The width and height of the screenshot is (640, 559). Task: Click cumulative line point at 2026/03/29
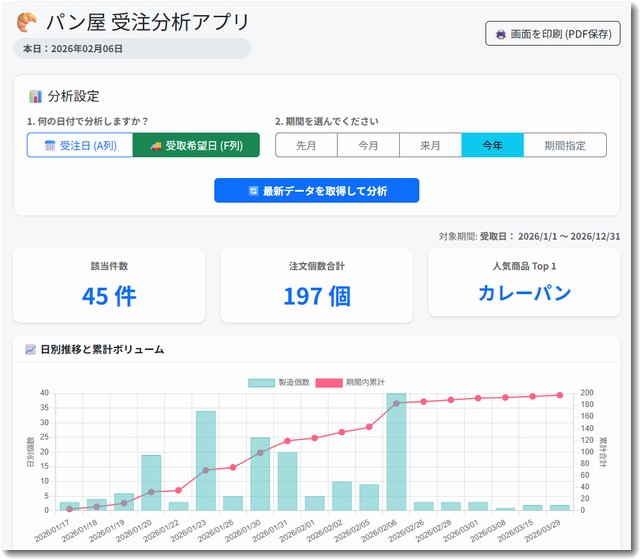click(x=560, y=395)
